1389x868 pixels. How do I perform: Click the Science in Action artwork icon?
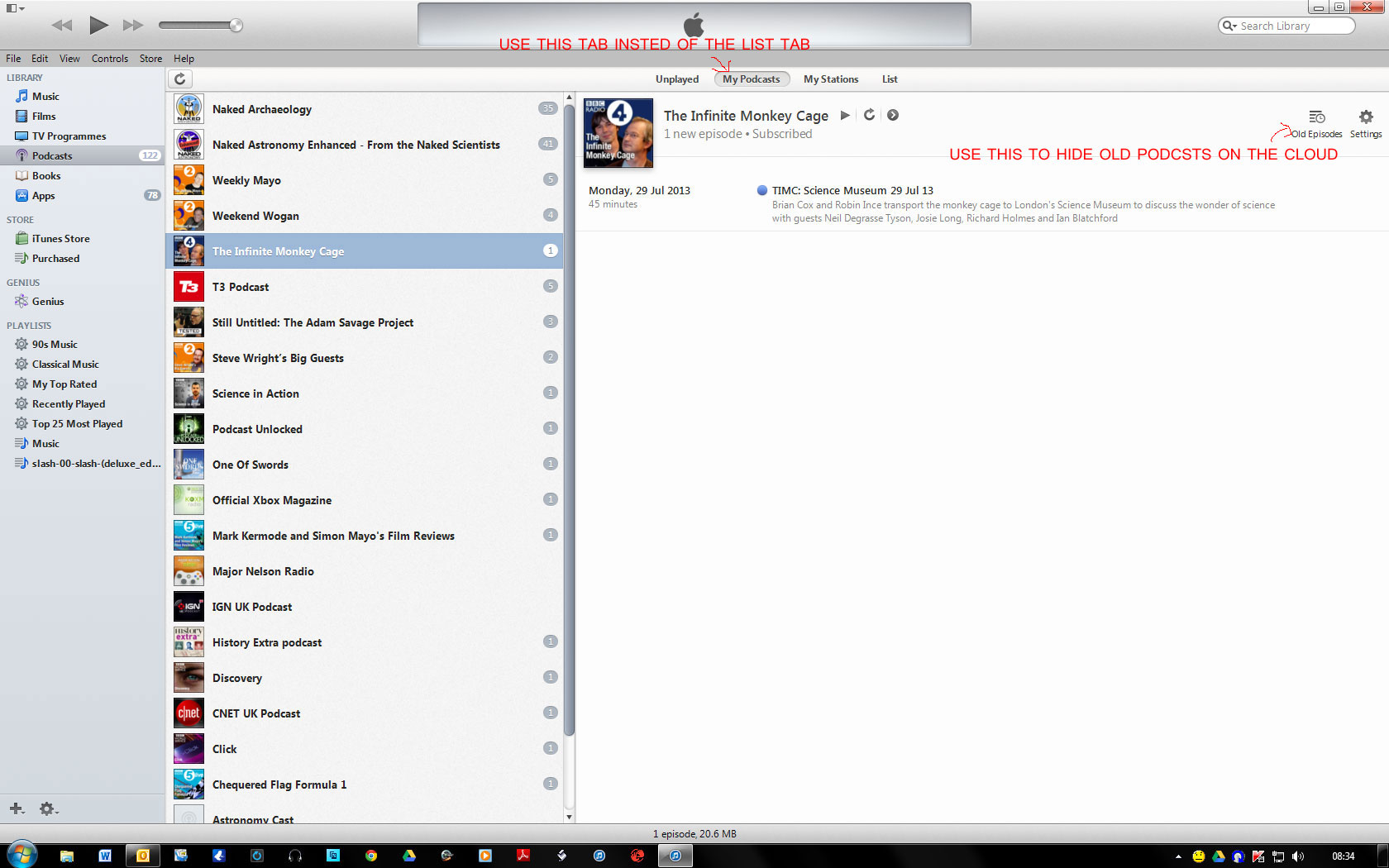[x=189, y=393]
